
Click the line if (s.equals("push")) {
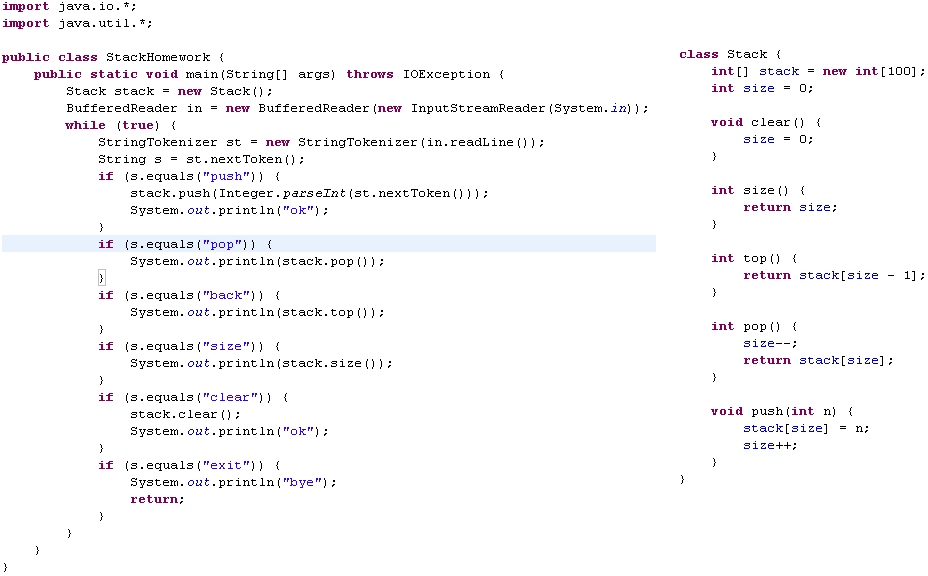pos(189,176)
